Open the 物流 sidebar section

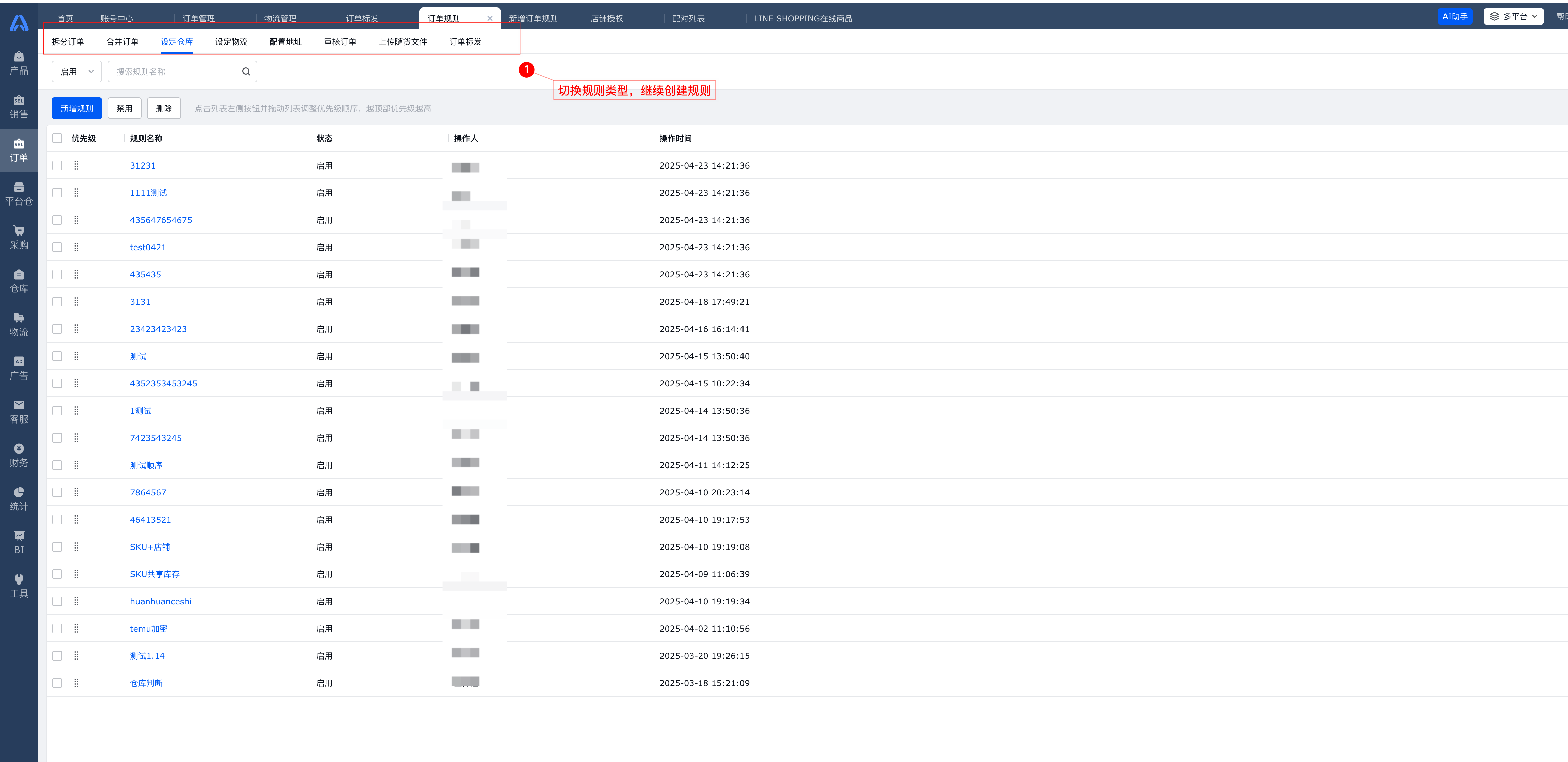pos(19,325)
